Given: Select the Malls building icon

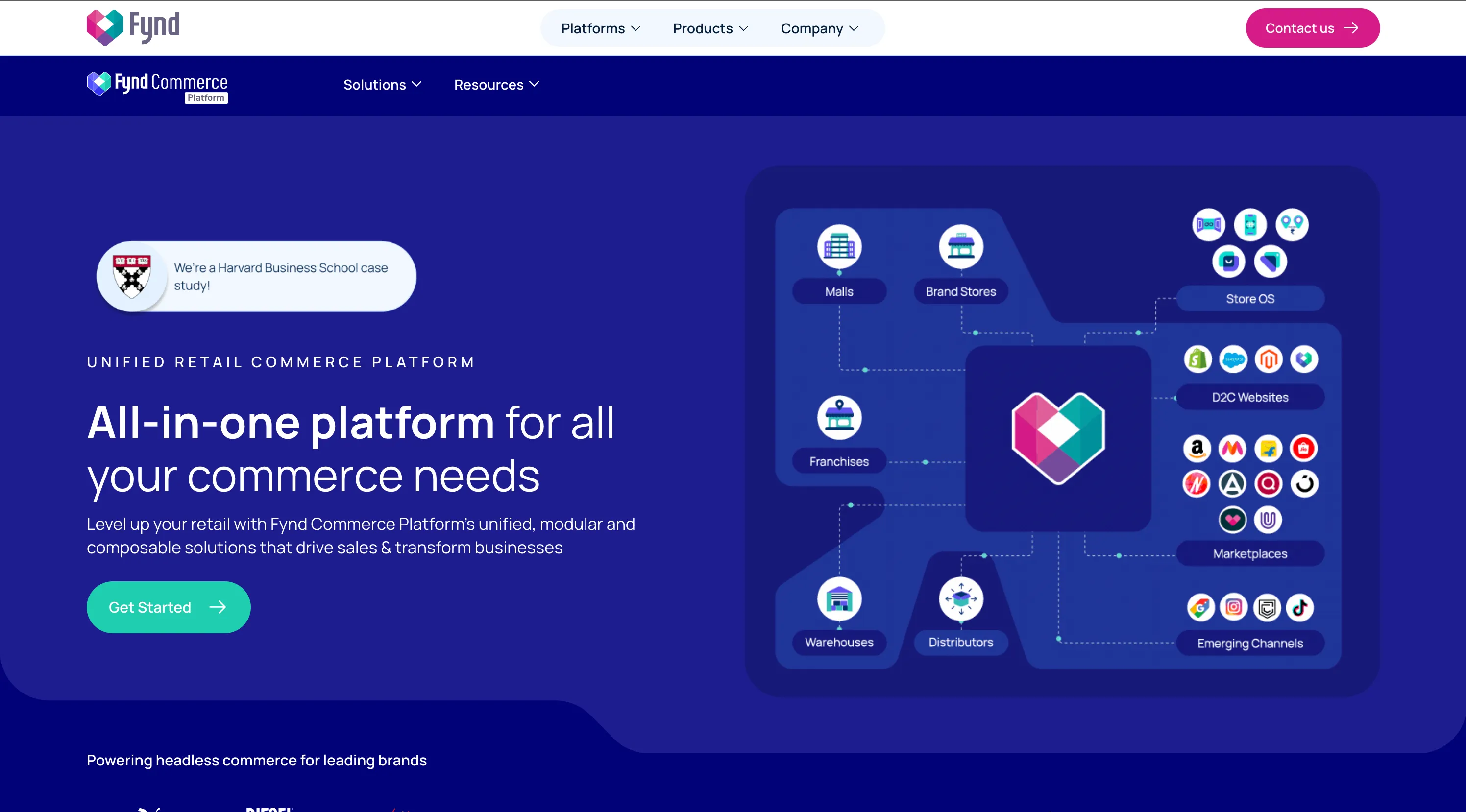Looking at the screenshot, I should (x=839, y=246).
